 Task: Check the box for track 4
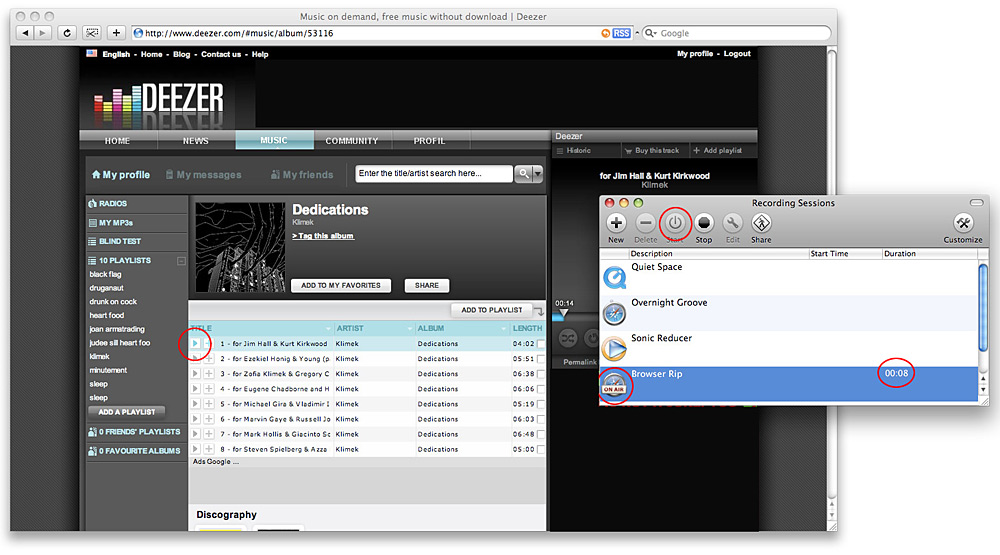[541, 389]
